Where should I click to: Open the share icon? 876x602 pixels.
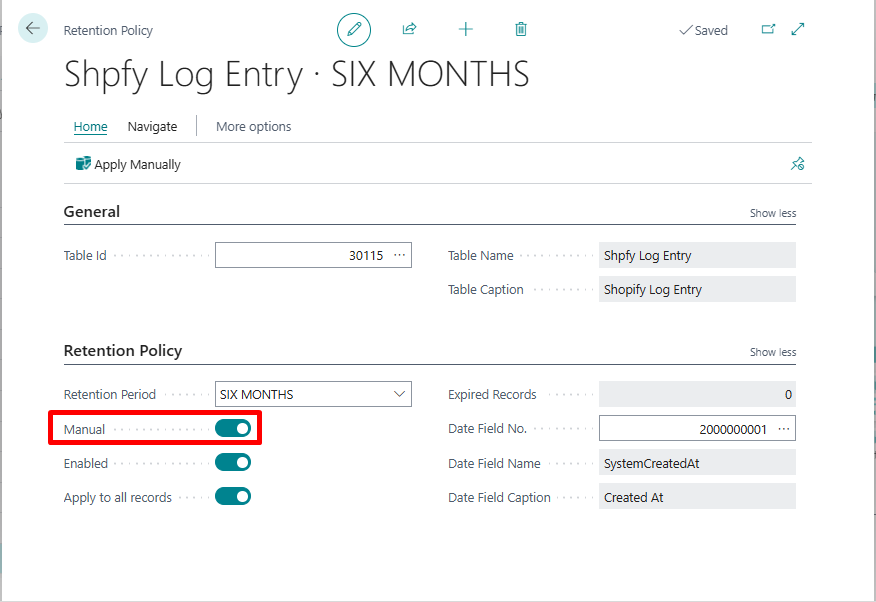click(x=410, y=29)
